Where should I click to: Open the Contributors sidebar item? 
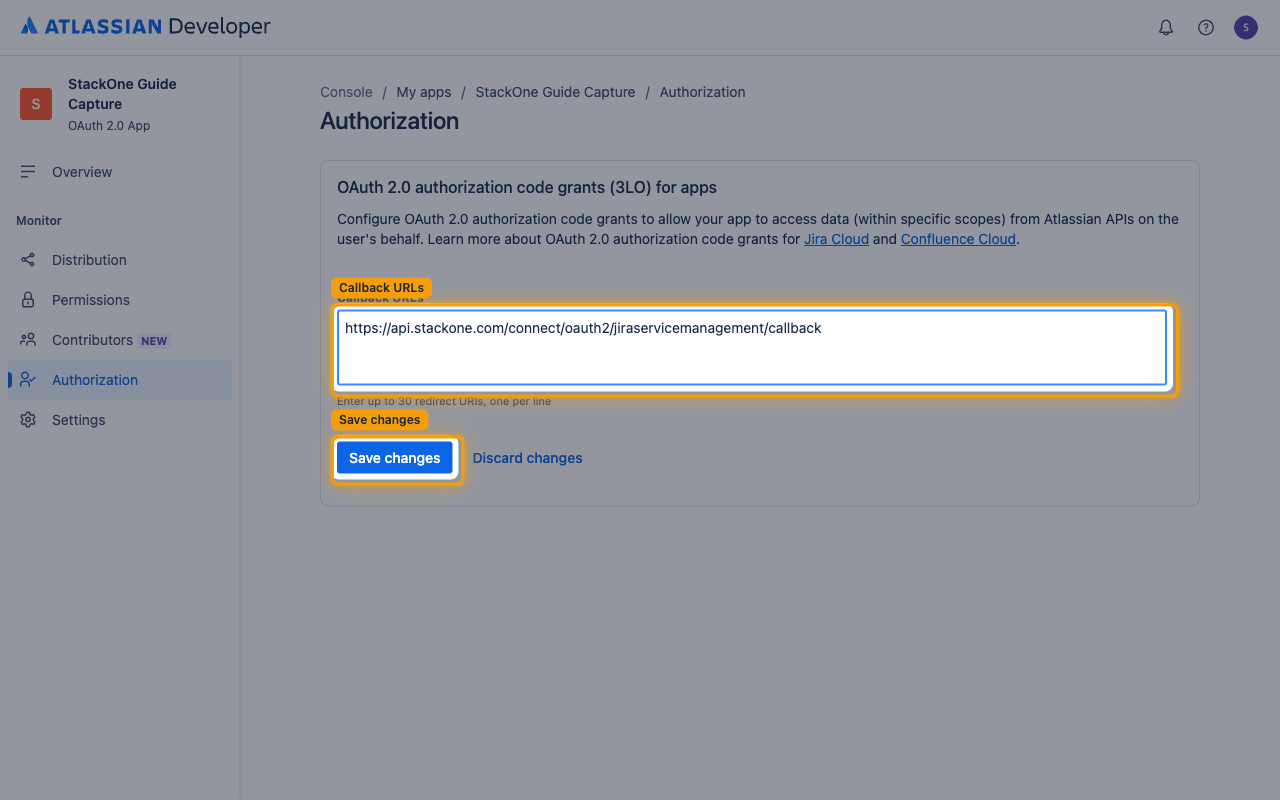click(120, 340)
